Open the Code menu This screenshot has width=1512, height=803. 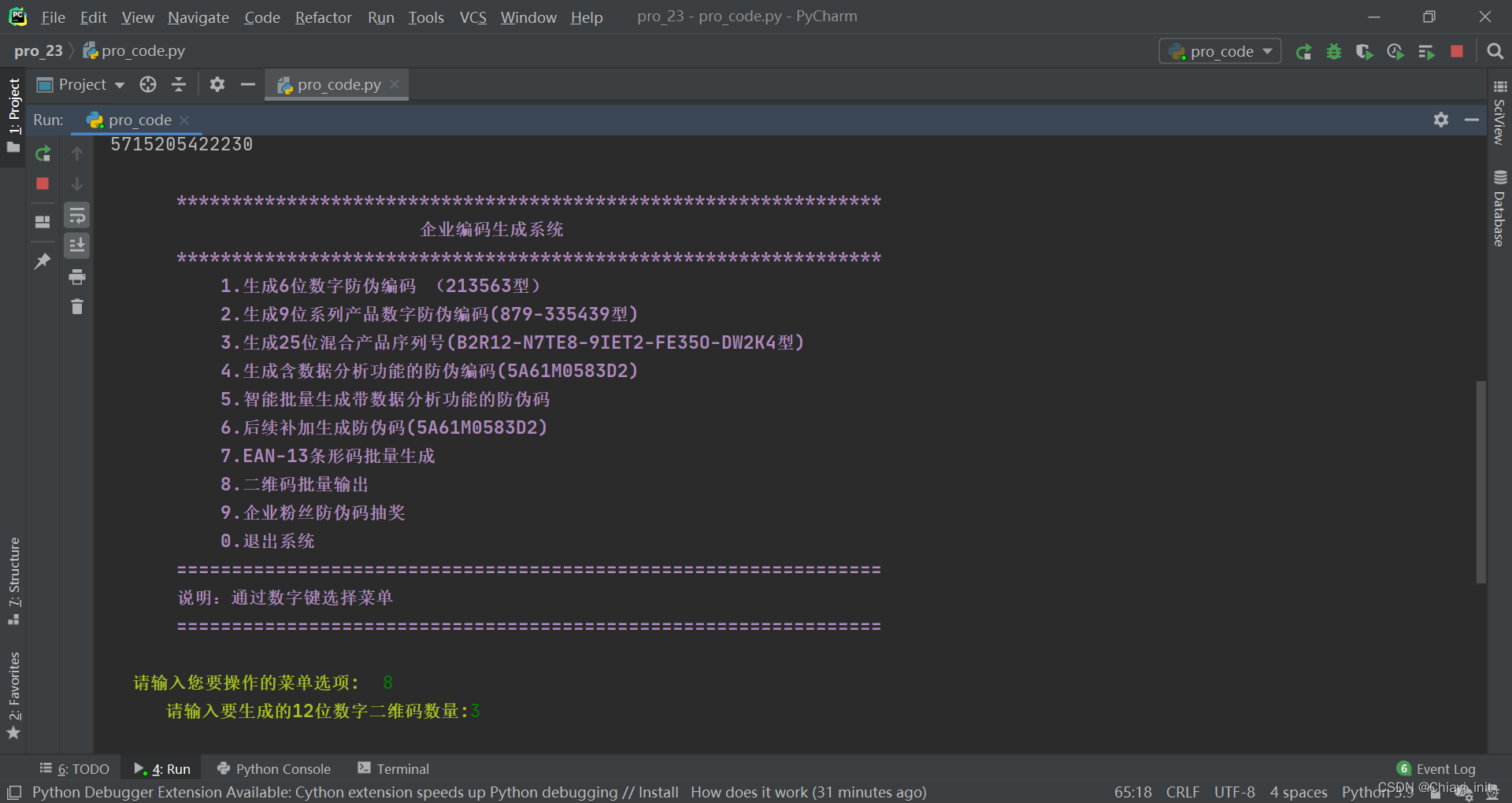click(x=262, y=17)
